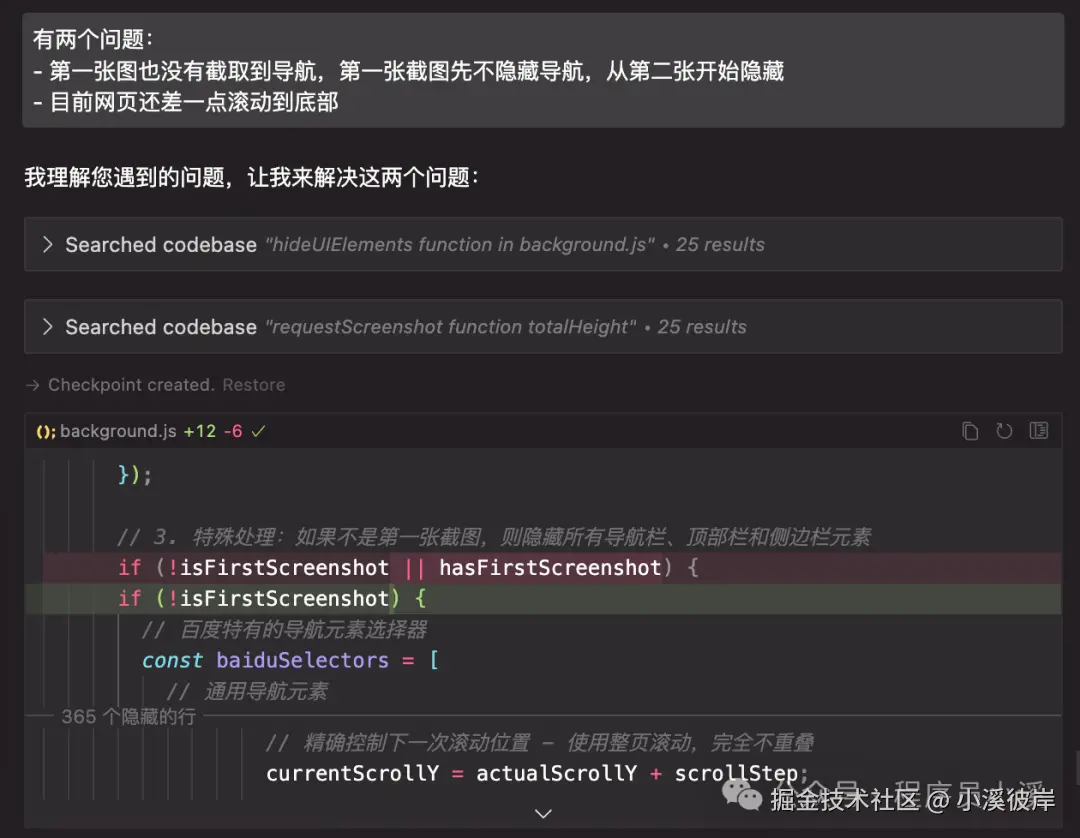Click the green checkmark next to the diff stats
1080x838 pixels.
(256, 430)
